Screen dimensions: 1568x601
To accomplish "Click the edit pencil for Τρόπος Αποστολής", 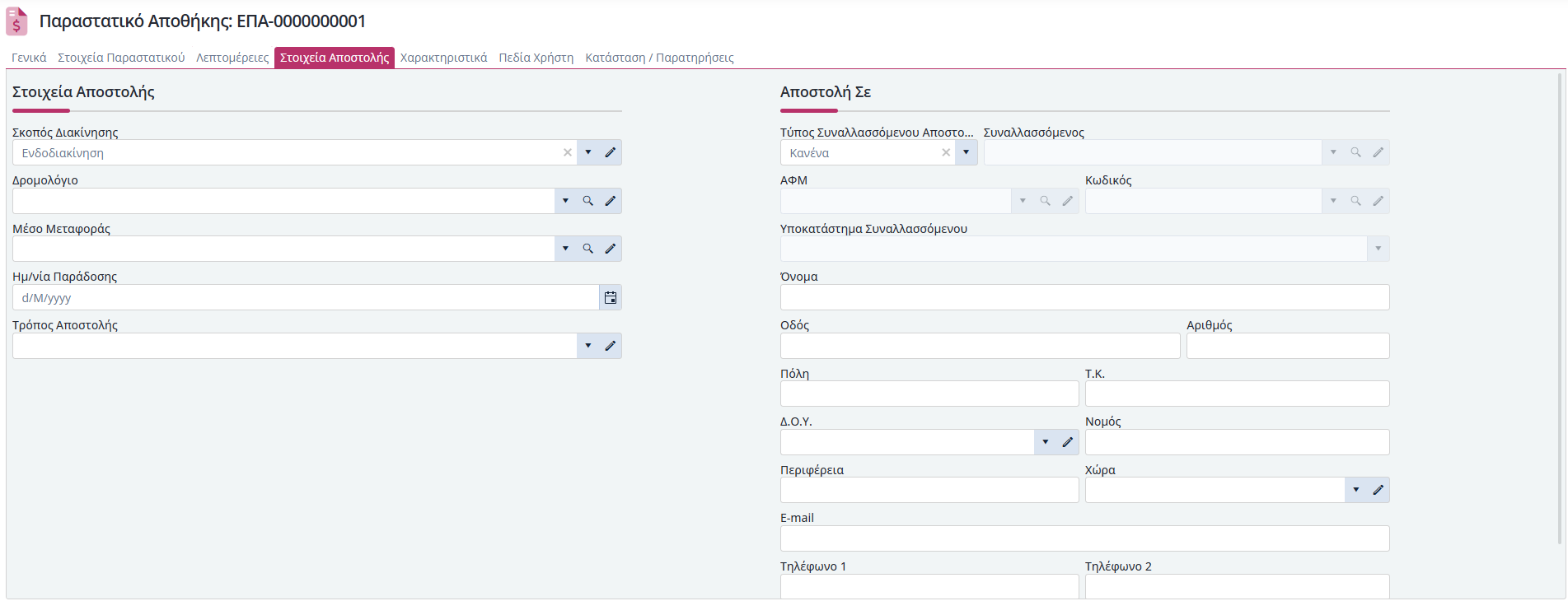I will click(611, 346).
